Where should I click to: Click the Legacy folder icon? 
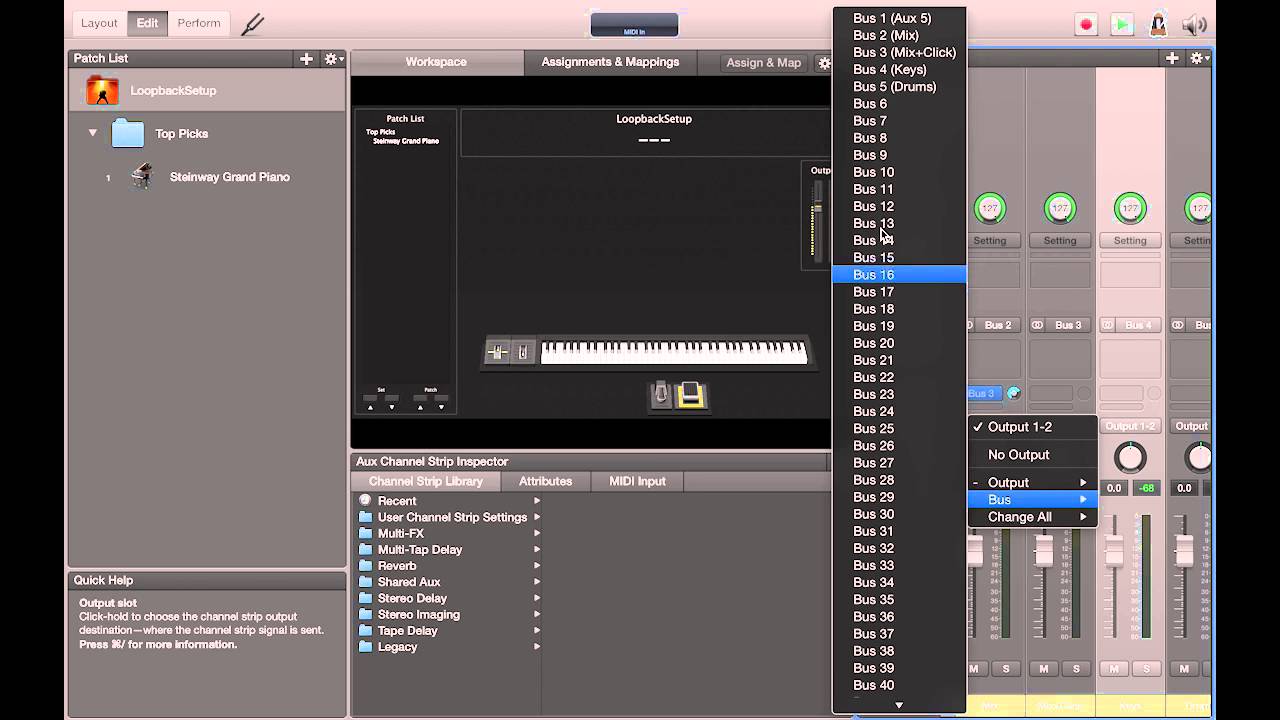(365, 647)
